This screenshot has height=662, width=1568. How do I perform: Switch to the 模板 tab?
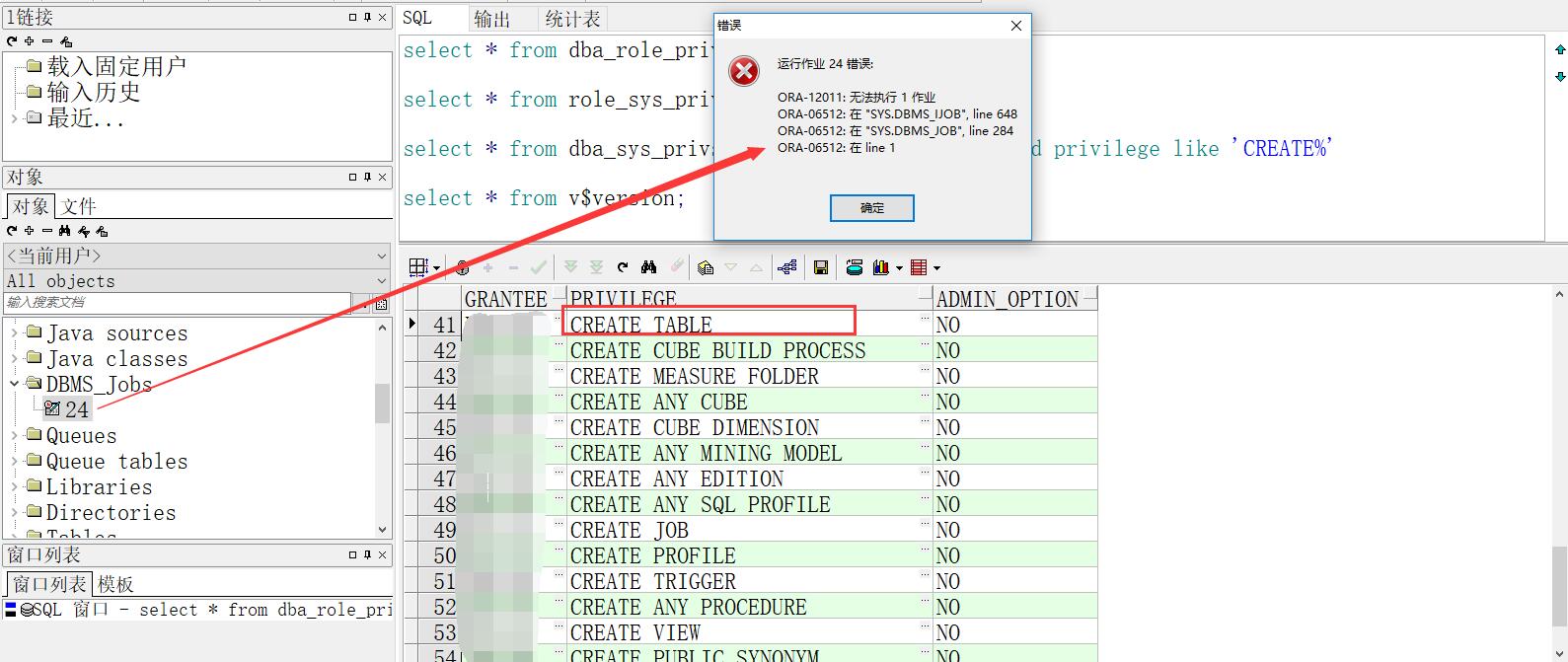click(x=115, y=584)
